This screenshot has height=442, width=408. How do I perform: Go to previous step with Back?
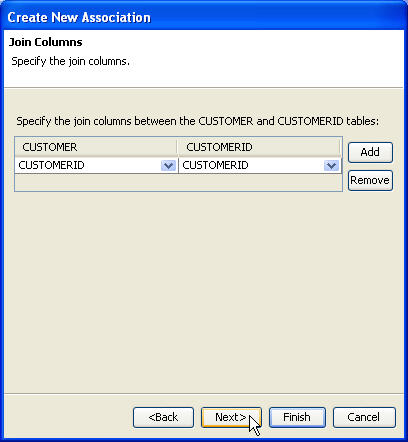[x=163, y=417]
